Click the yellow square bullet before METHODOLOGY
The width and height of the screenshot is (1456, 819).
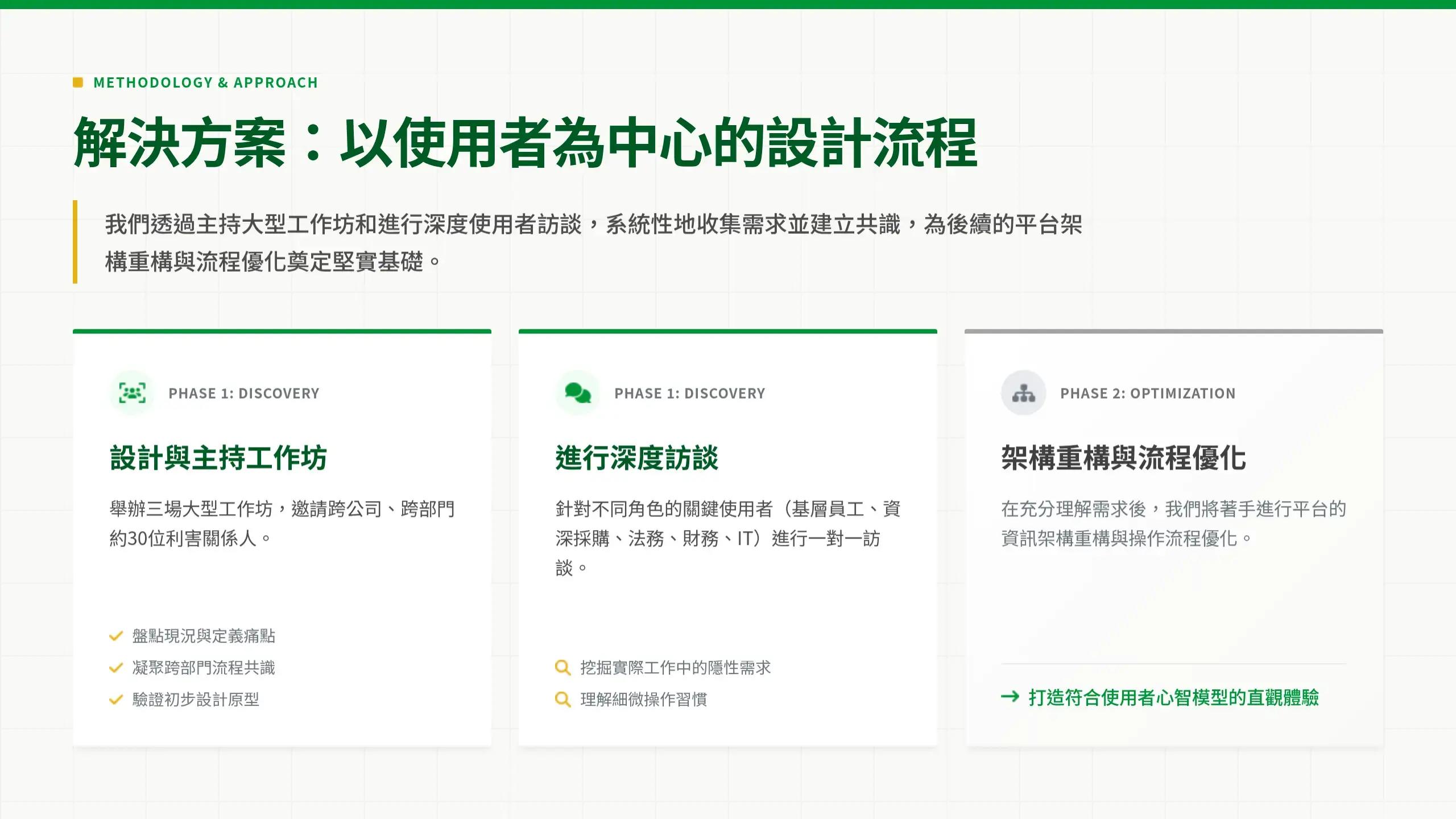(78, 82)
